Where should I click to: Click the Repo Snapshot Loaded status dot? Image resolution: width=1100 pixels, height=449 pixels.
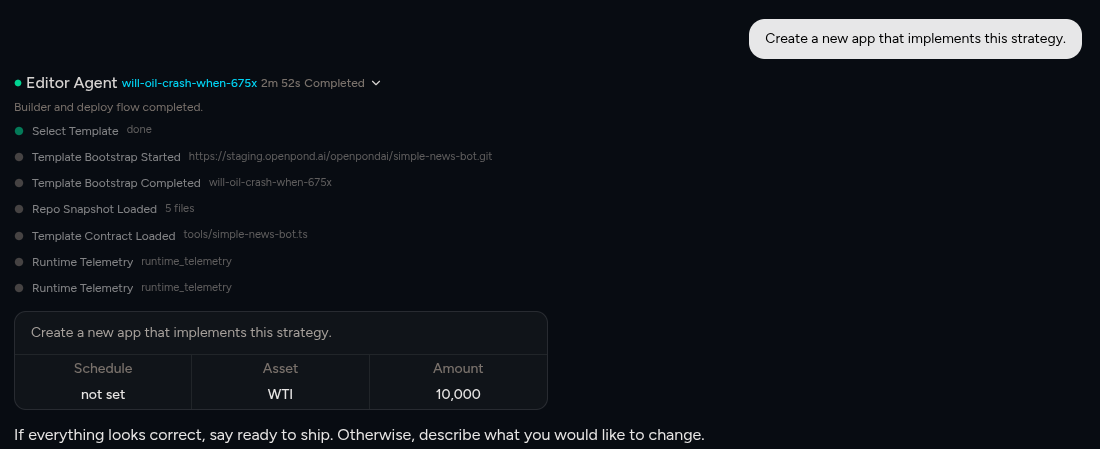pyautogui.click(x=19, y=209)
